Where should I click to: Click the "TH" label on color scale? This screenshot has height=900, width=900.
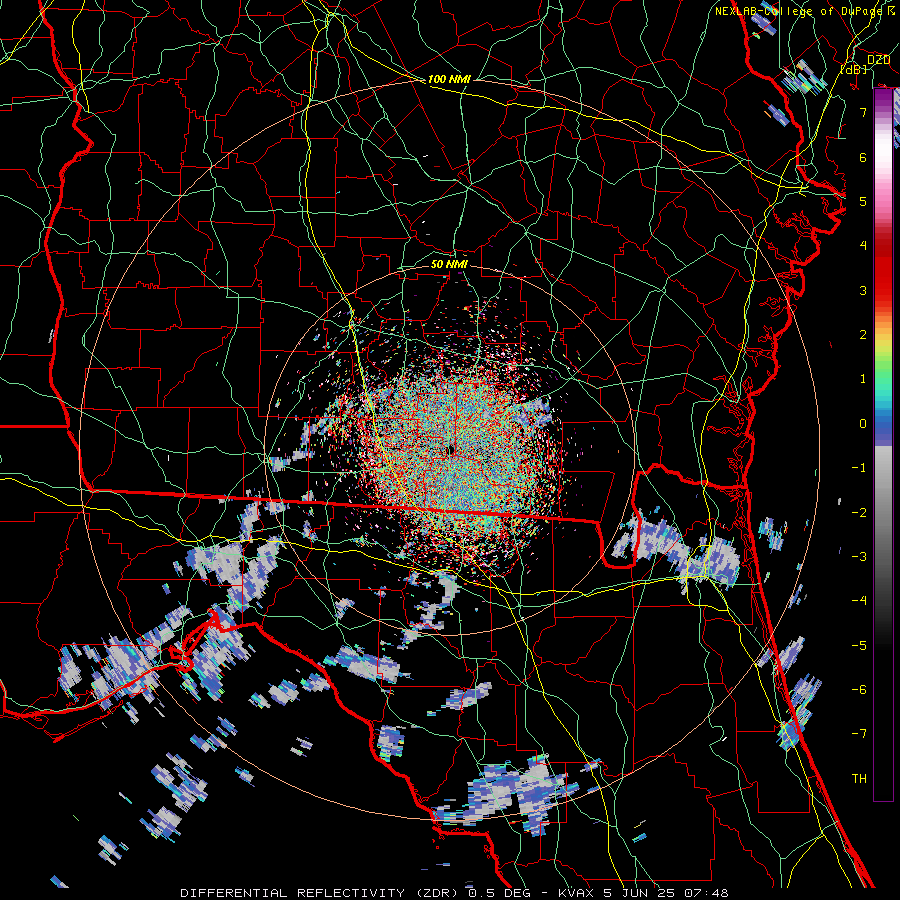(x=859, y=778)
